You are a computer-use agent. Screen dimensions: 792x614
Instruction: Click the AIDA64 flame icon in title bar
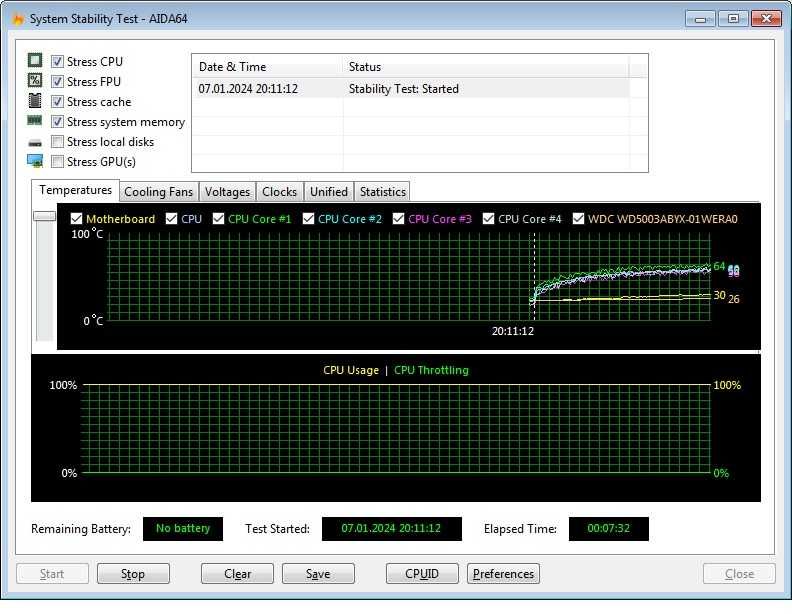pos(18,19)
